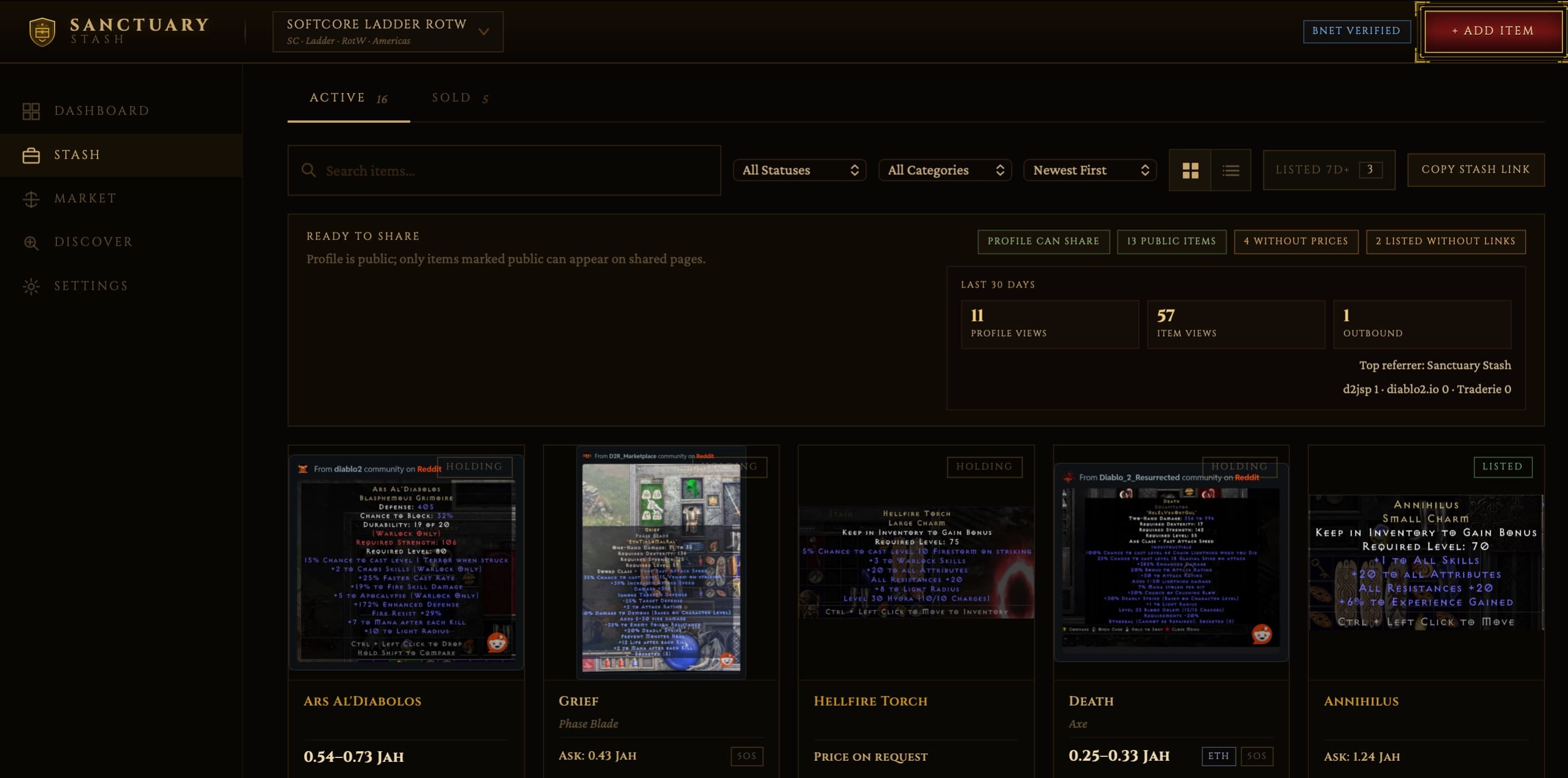
Task: Click the Hellfire Torch title
Action: [870, 701]
